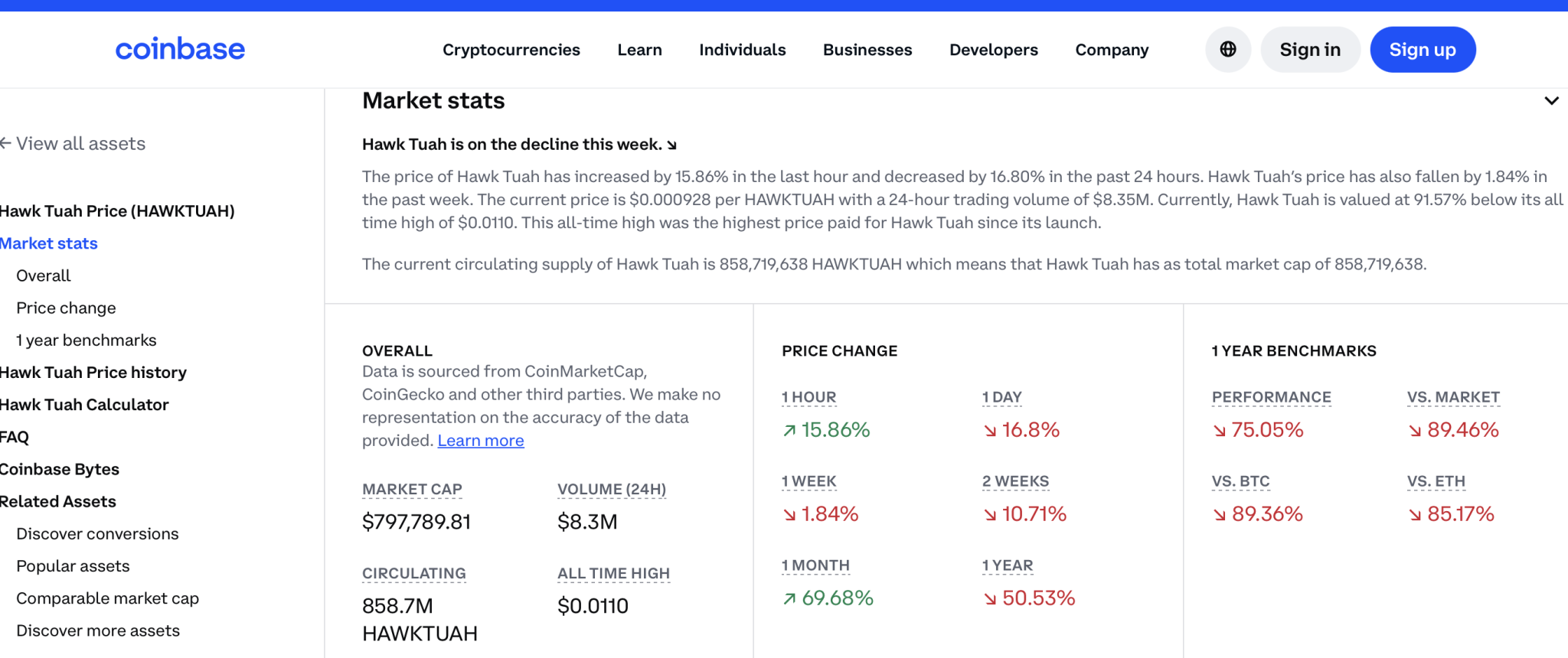Go to FAQ sidebar item

point(15,437)
